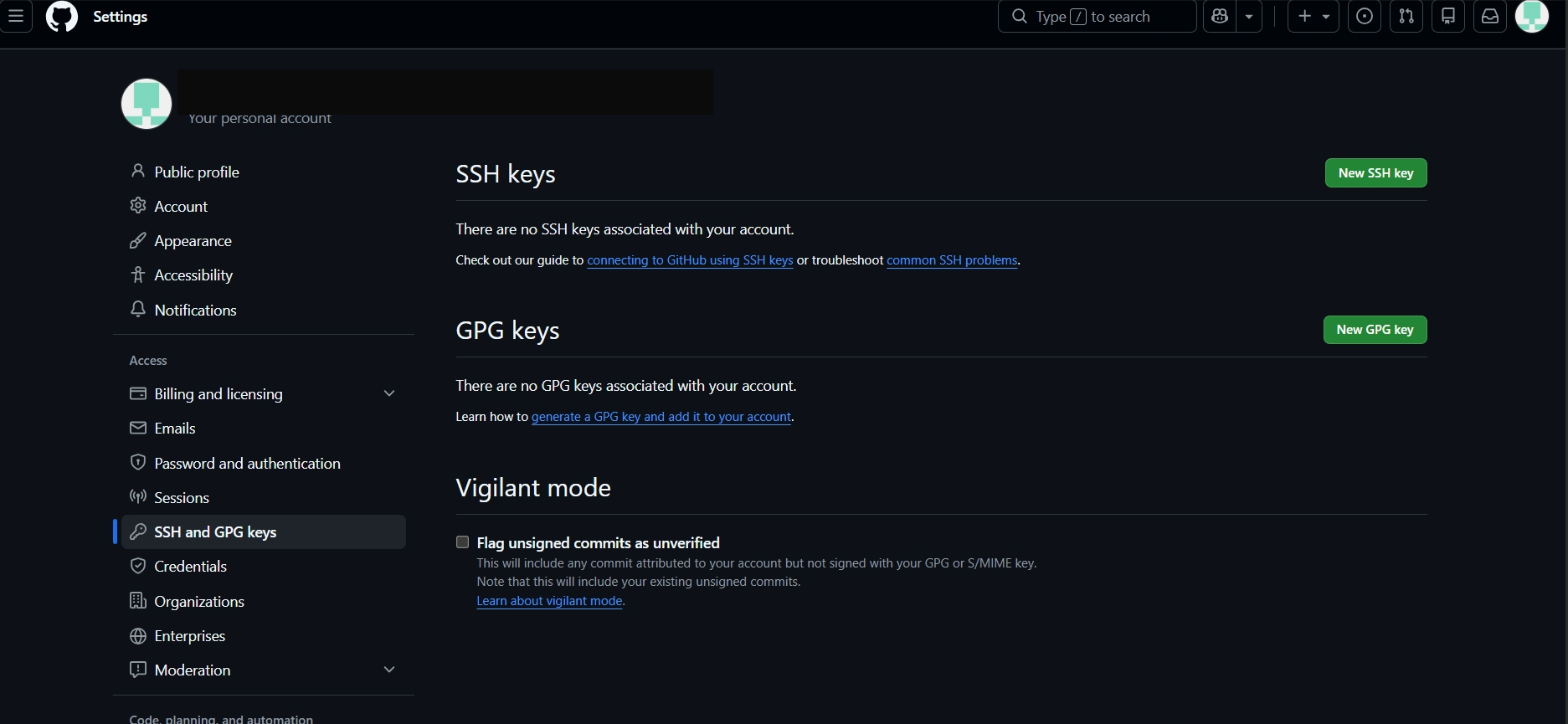Open Notifications settings in sidebar

[x=264, y=311]
